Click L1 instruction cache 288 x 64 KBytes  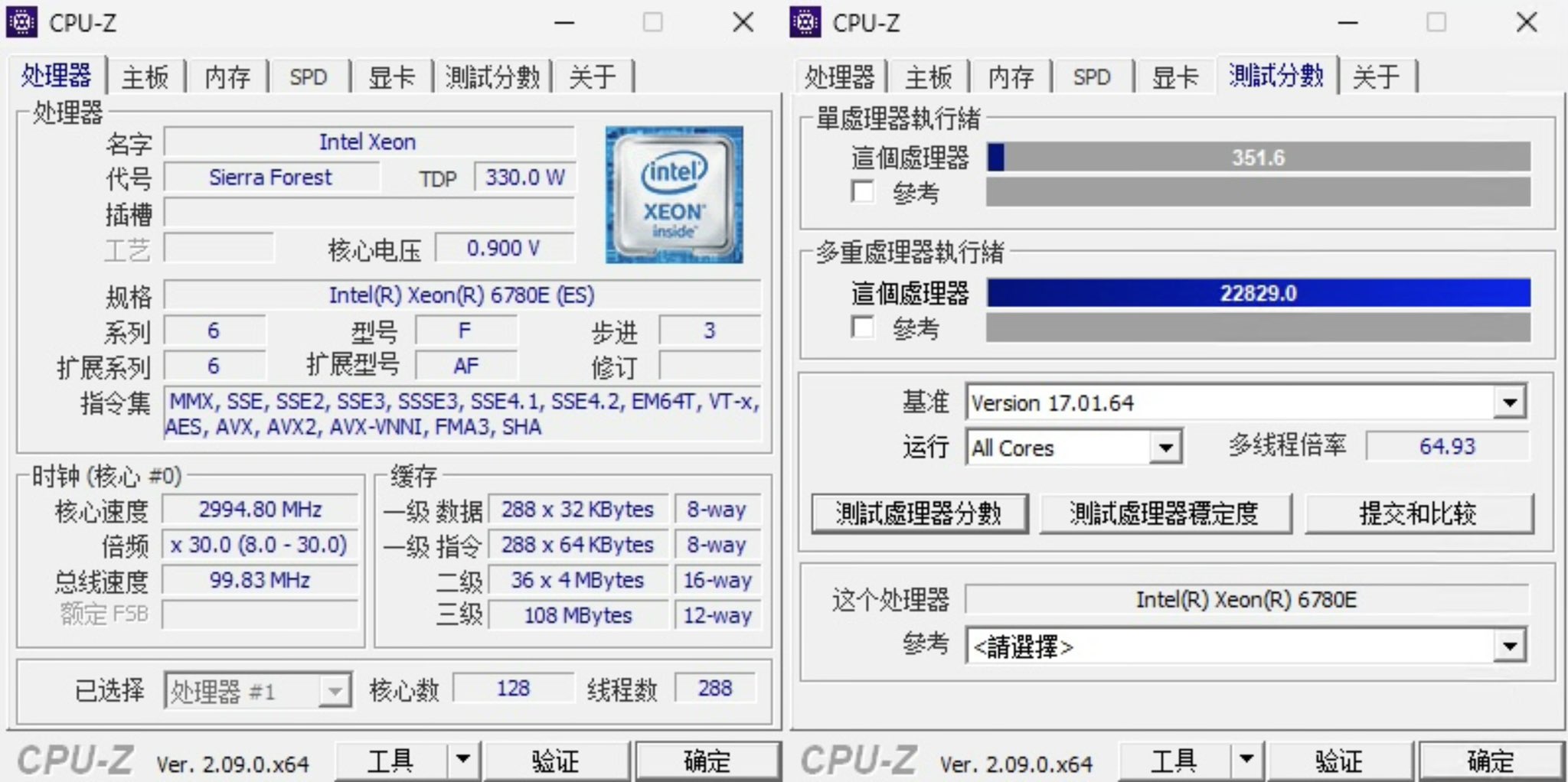point(578,545)
